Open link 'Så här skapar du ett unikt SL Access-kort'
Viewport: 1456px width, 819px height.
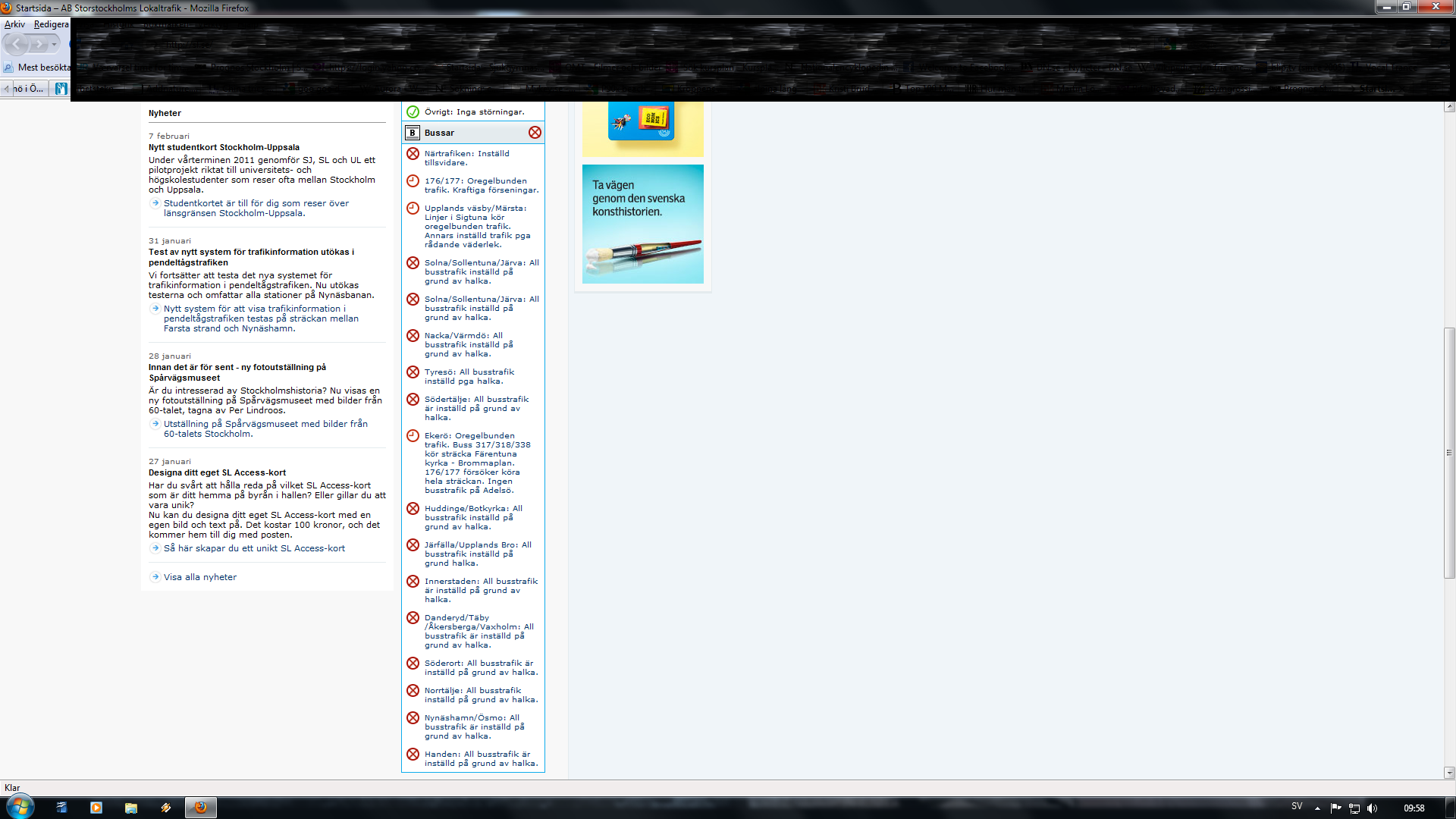(x=254, y=548)
